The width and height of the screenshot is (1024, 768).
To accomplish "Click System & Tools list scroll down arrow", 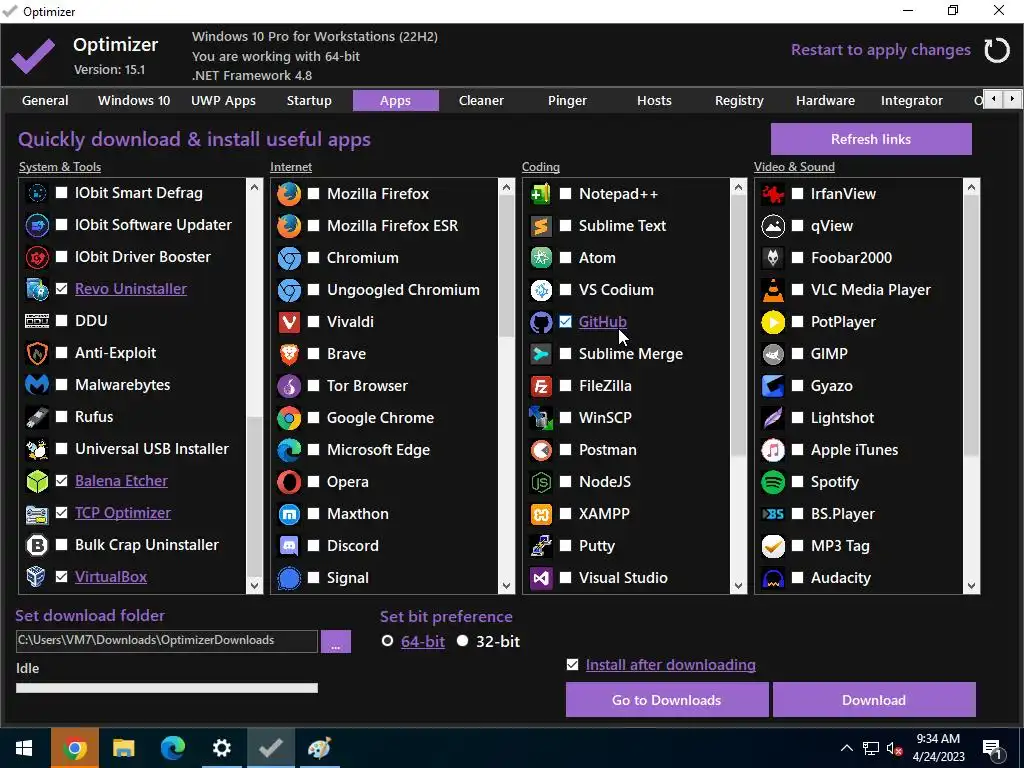I will click(x=255, y=585).
